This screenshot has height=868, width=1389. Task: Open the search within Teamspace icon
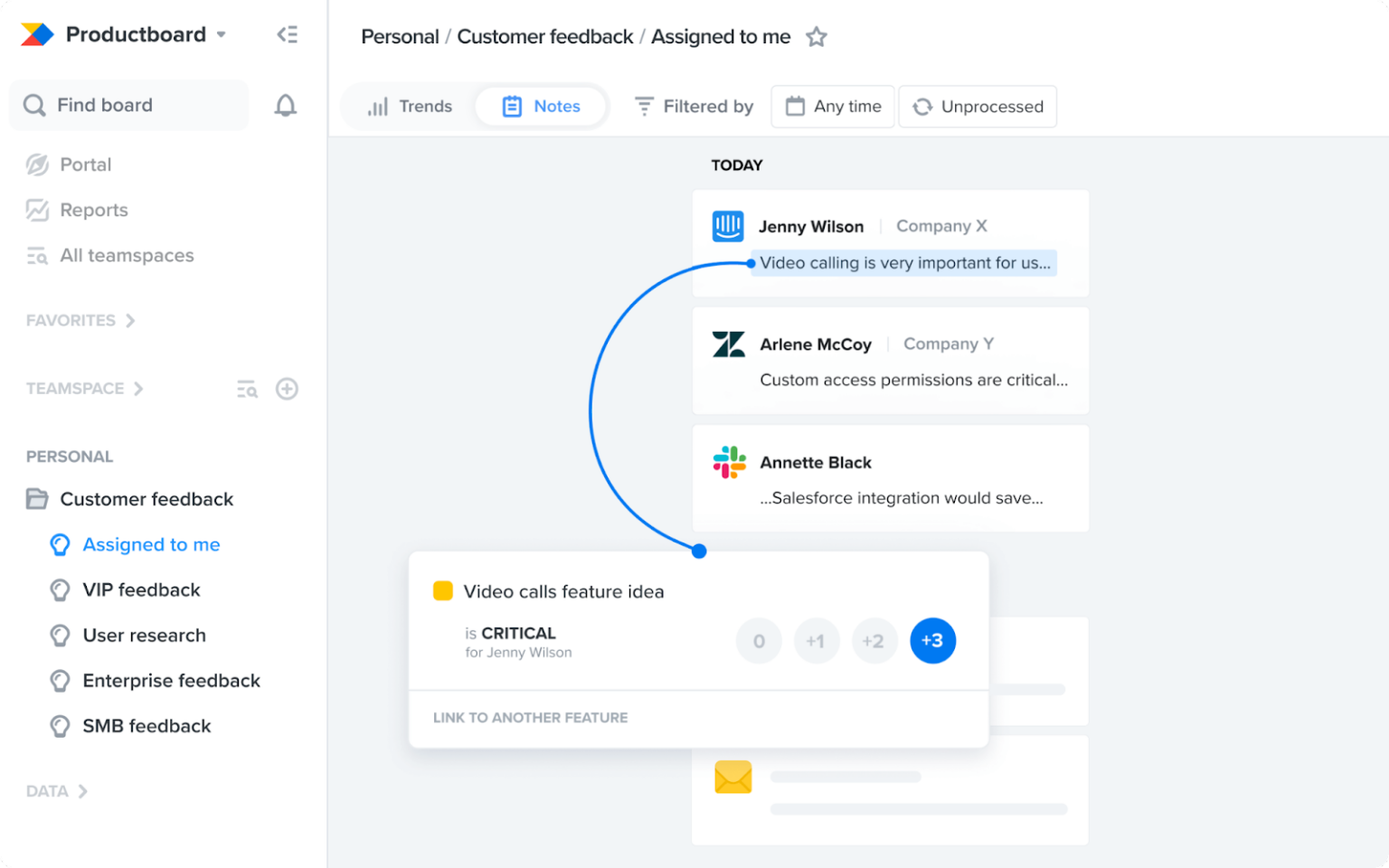coord(246,389)
